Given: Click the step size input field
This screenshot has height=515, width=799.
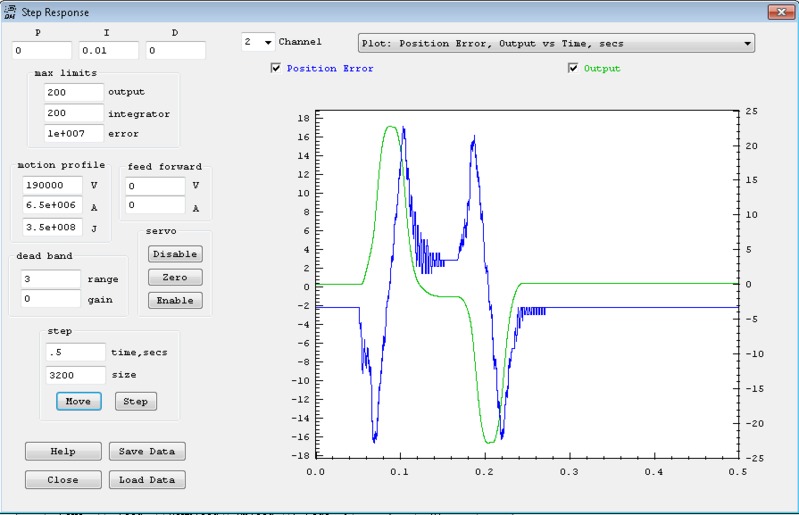Looking at the screenshot, I should coord(74,375).
